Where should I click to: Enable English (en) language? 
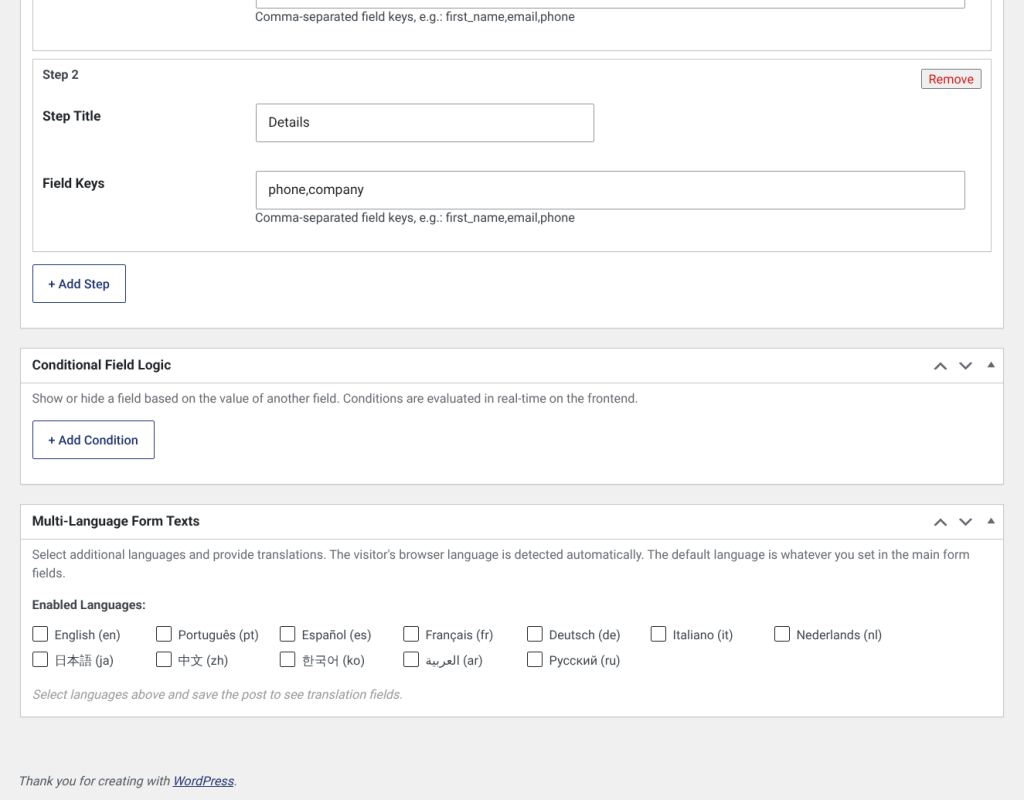click(40, 634)
